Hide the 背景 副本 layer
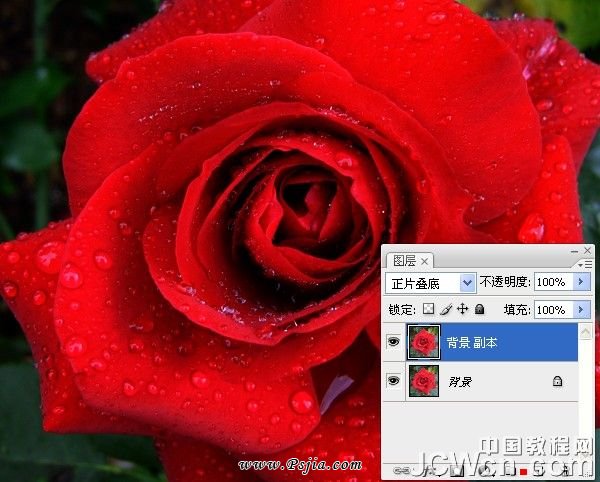 pos(393,342)
